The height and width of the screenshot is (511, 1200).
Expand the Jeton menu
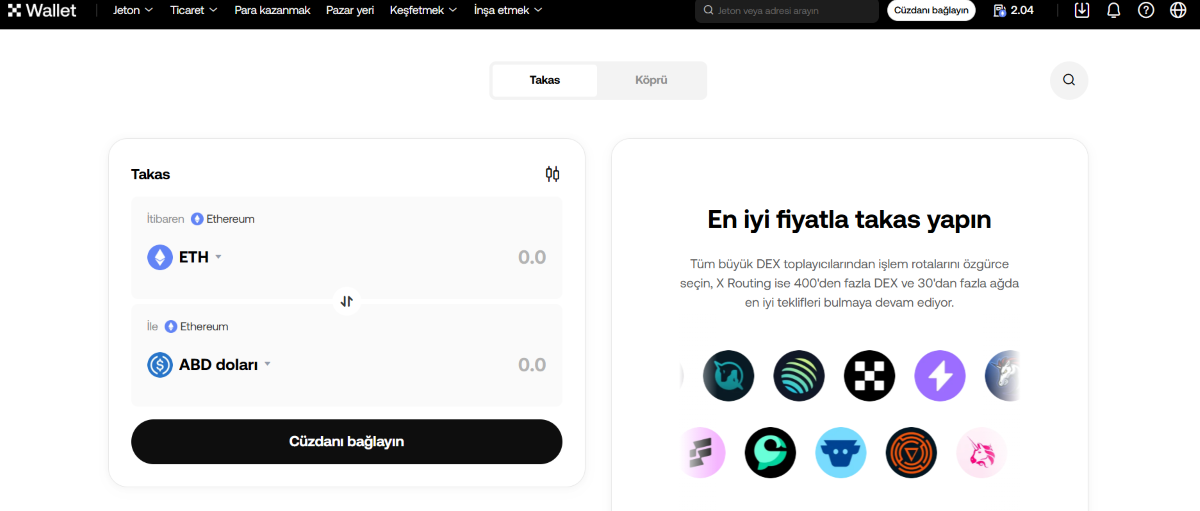coord(133,10)
